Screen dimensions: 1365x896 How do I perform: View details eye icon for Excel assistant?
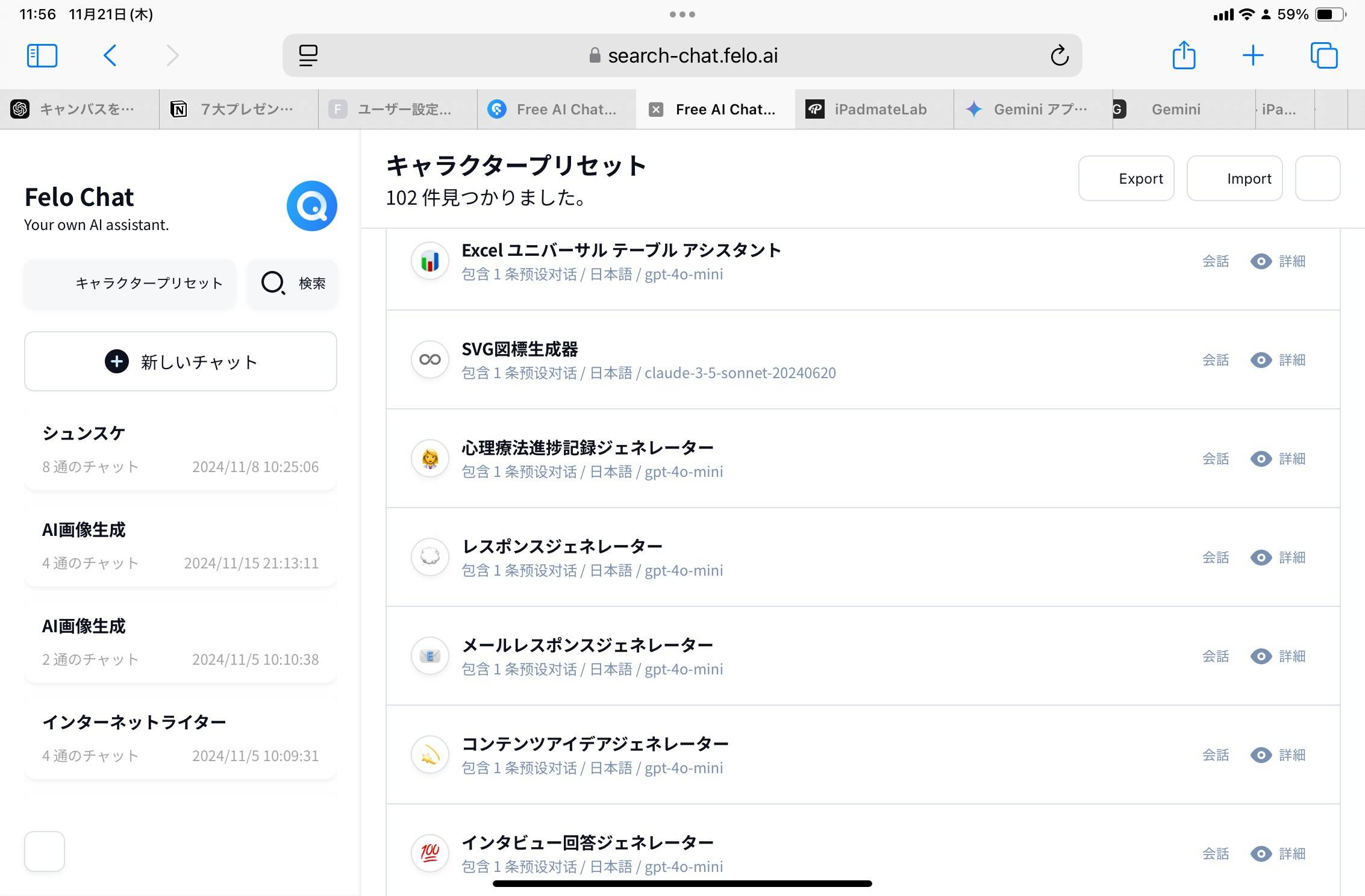pos(1261,261)
